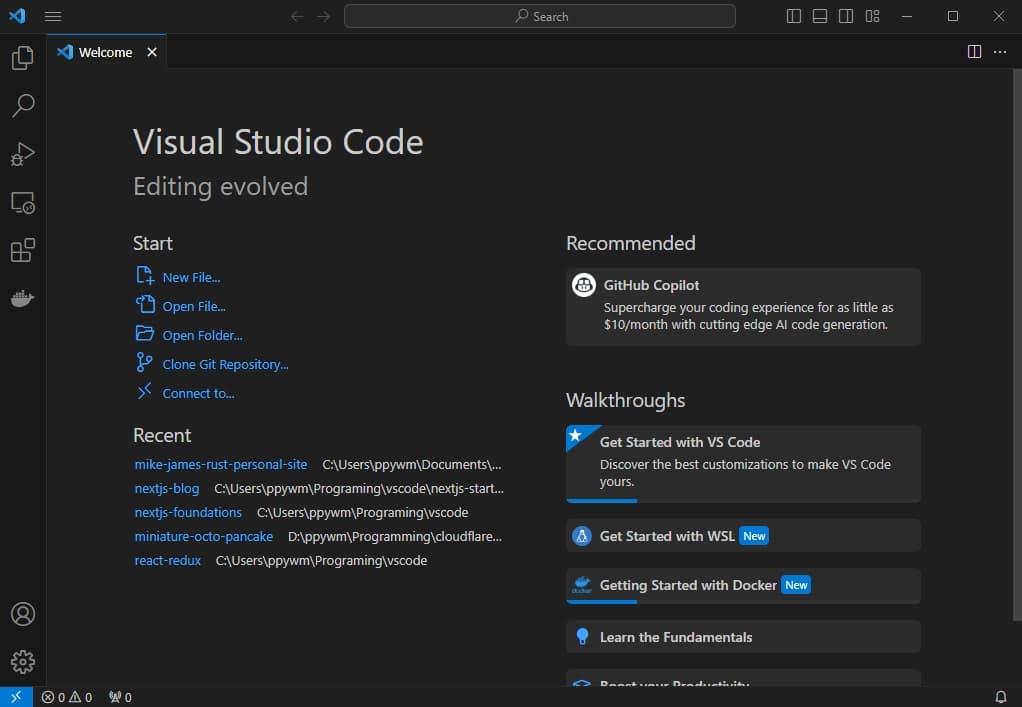Click the New badge beside Docker

click(796, 585)
